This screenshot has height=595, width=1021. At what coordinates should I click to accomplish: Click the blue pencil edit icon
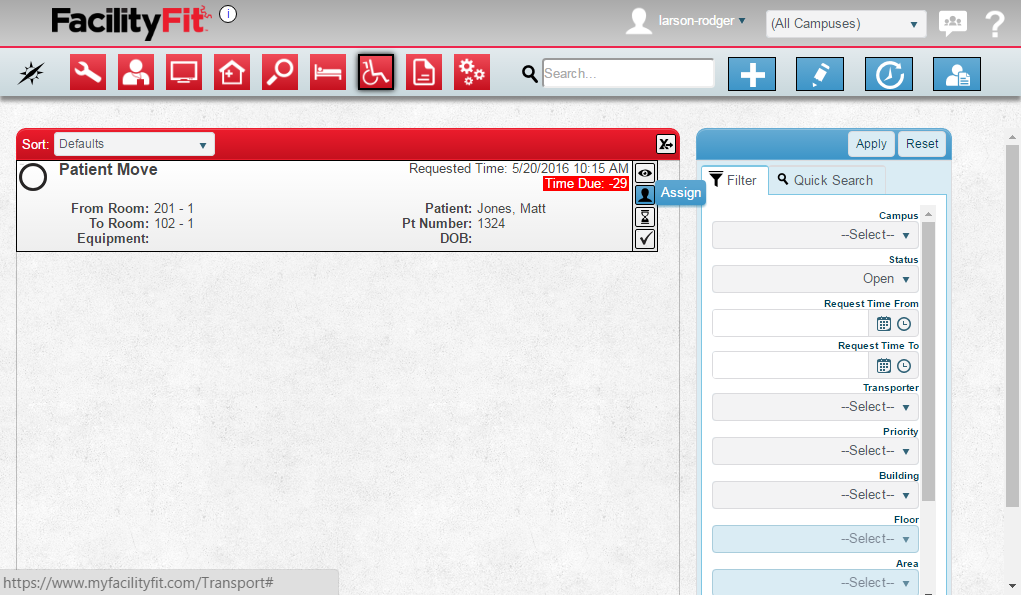coord(820,74)
